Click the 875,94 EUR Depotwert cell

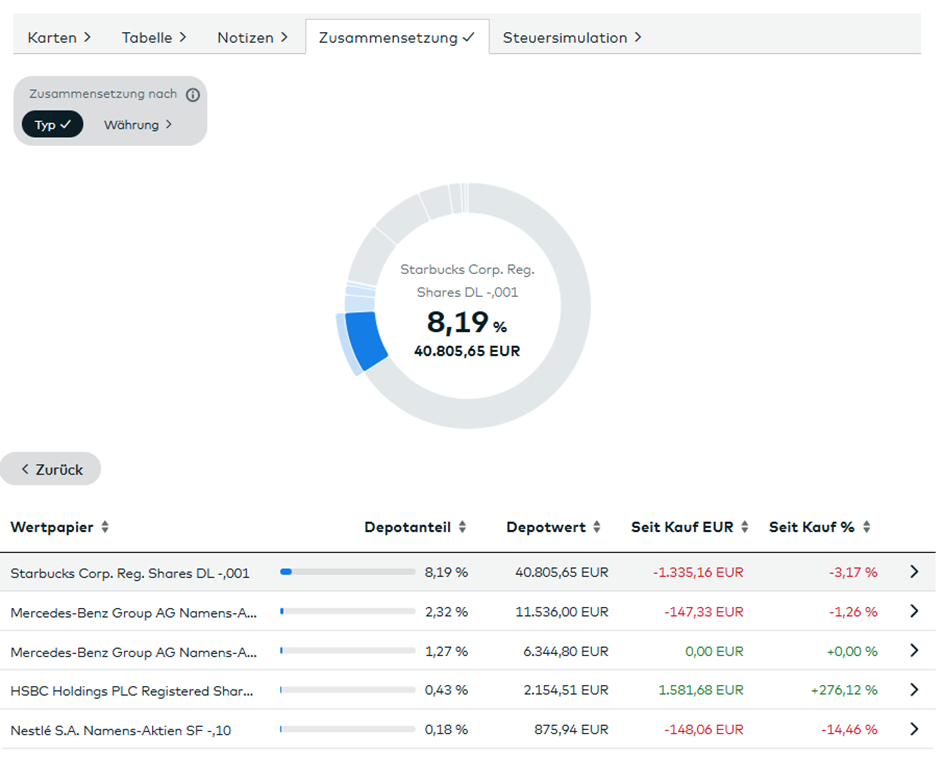click(571, 730)
